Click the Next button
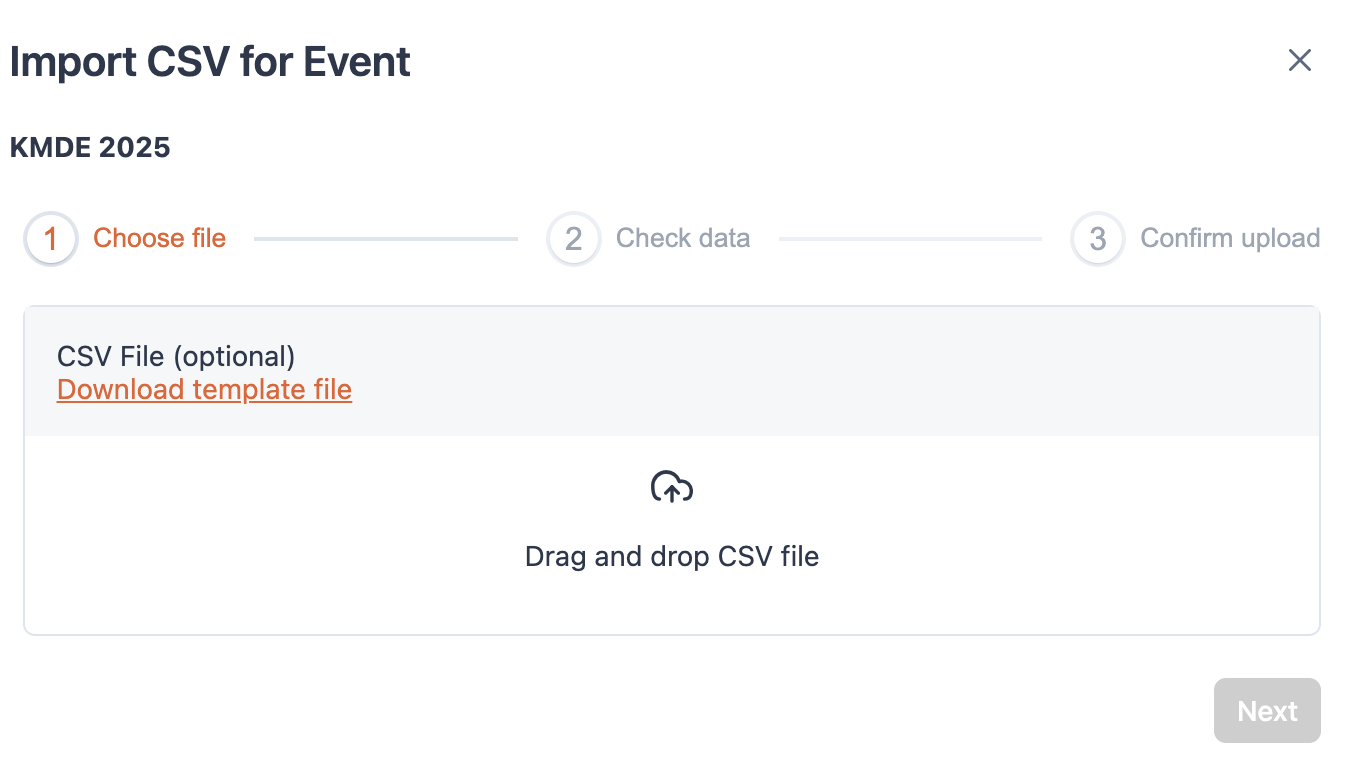The width and height of the screenshot is (1366, 774). (1267, 711)
